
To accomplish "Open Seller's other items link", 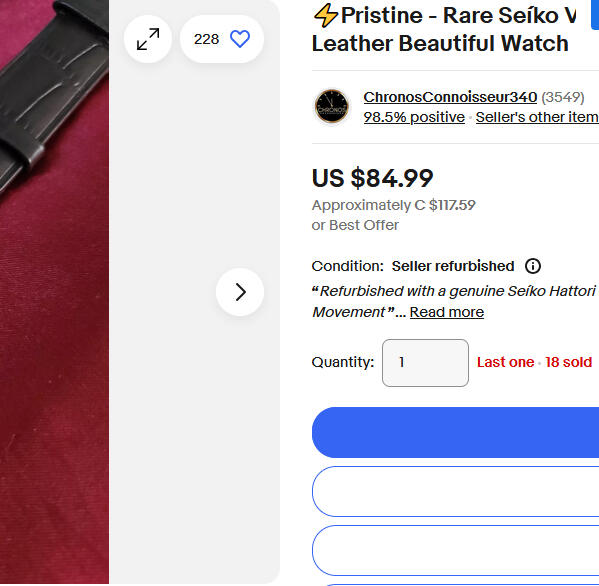I will 537,117.
